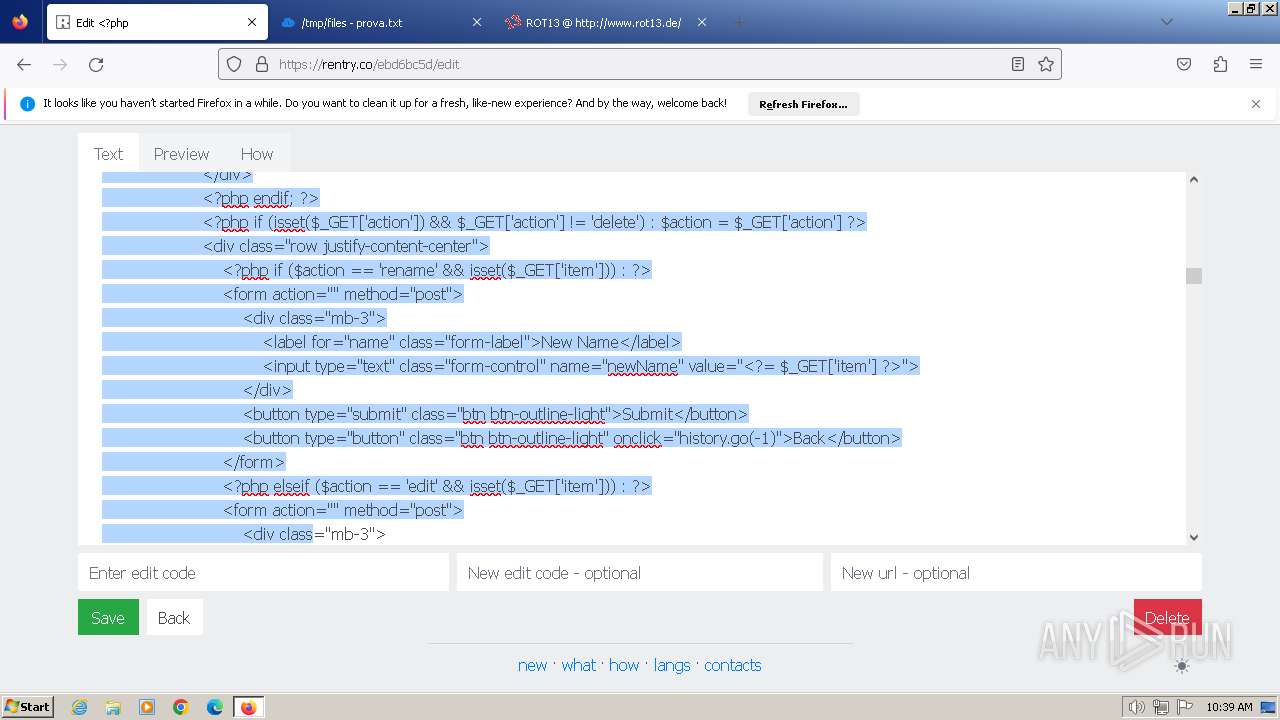Bookmark this page with the star icon
The image size is (1280, 720).
1046,64
